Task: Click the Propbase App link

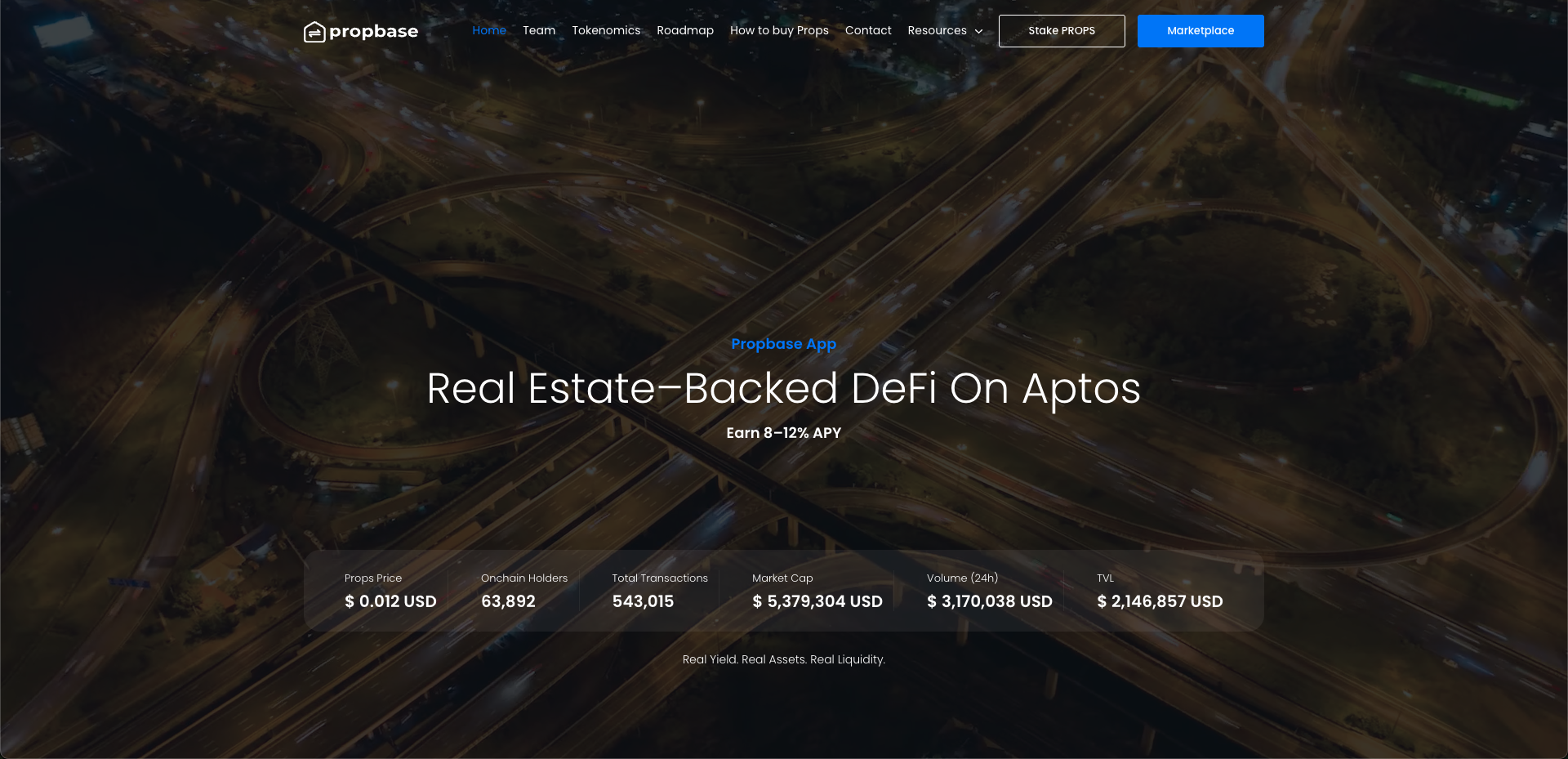Action: 784,344
